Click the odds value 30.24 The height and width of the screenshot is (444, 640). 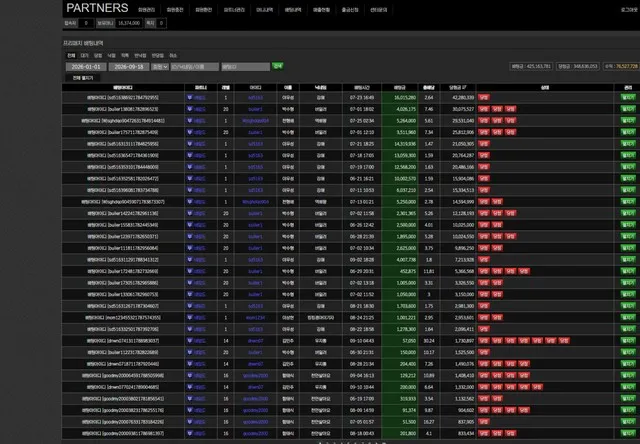click(429, 340)
